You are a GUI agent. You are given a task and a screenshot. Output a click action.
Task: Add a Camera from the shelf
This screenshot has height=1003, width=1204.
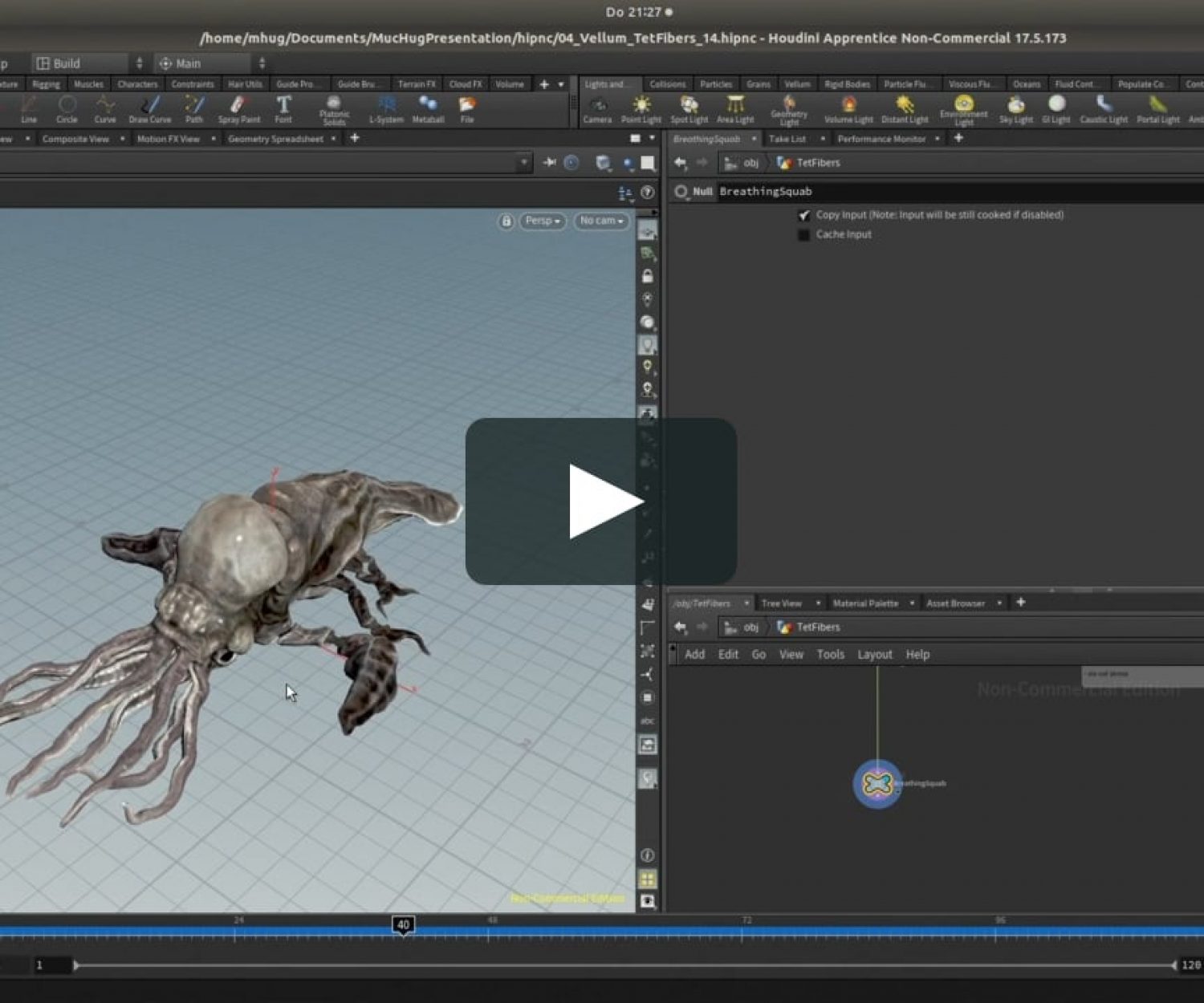597,109
